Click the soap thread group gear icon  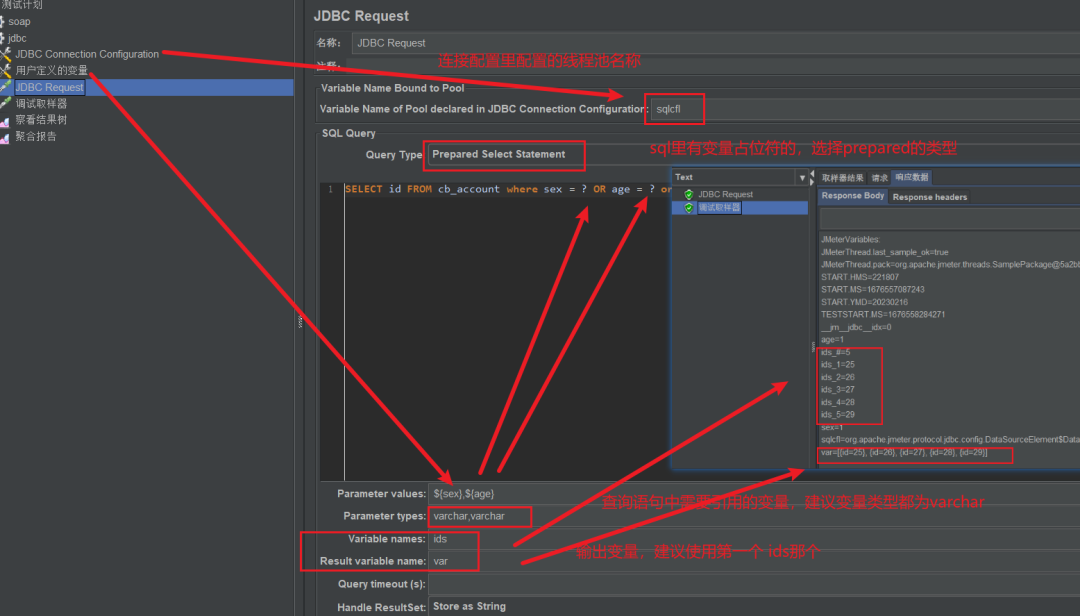click(x=4, y=21)
